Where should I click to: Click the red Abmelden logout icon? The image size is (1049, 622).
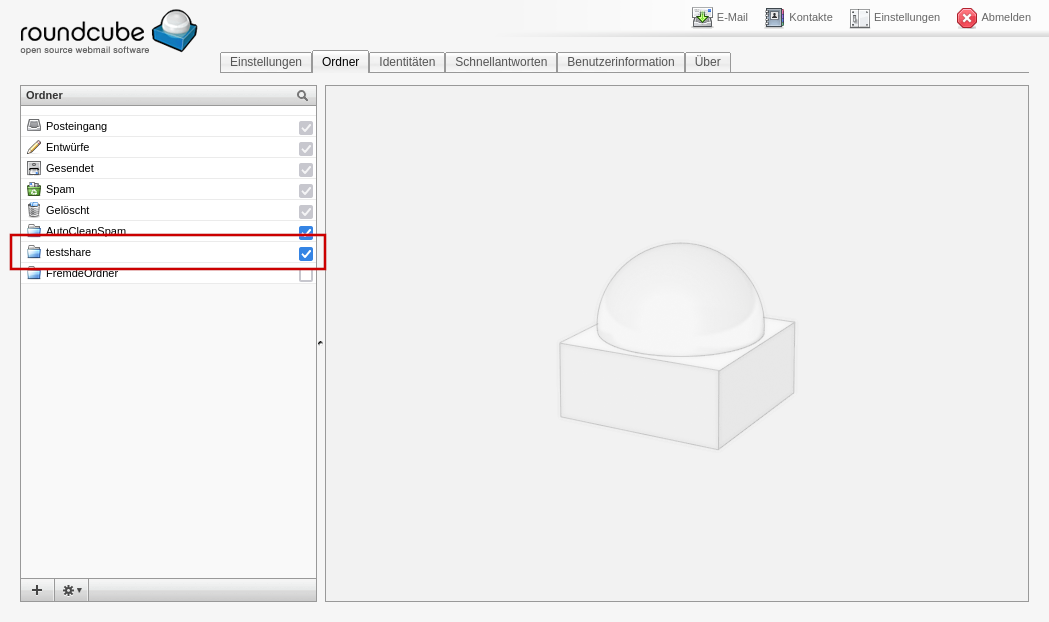click(966, 17)
